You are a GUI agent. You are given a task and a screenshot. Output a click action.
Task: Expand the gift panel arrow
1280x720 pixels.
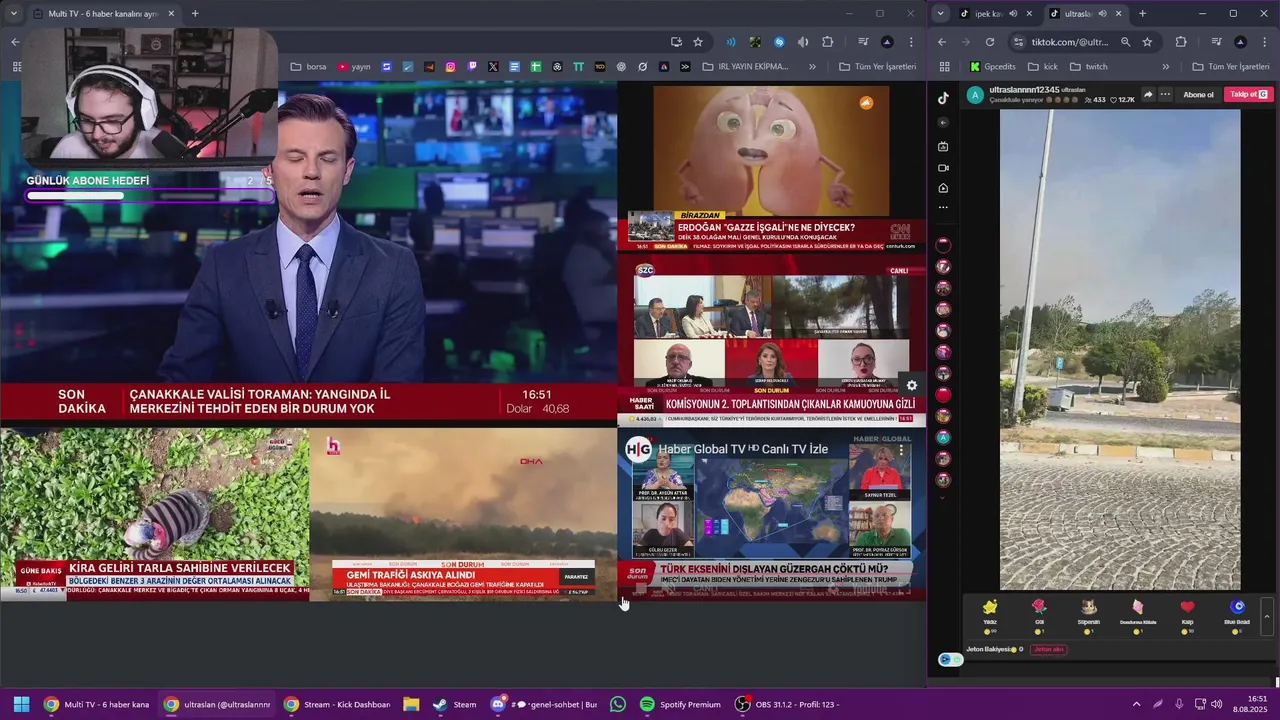click(1267, 616)
